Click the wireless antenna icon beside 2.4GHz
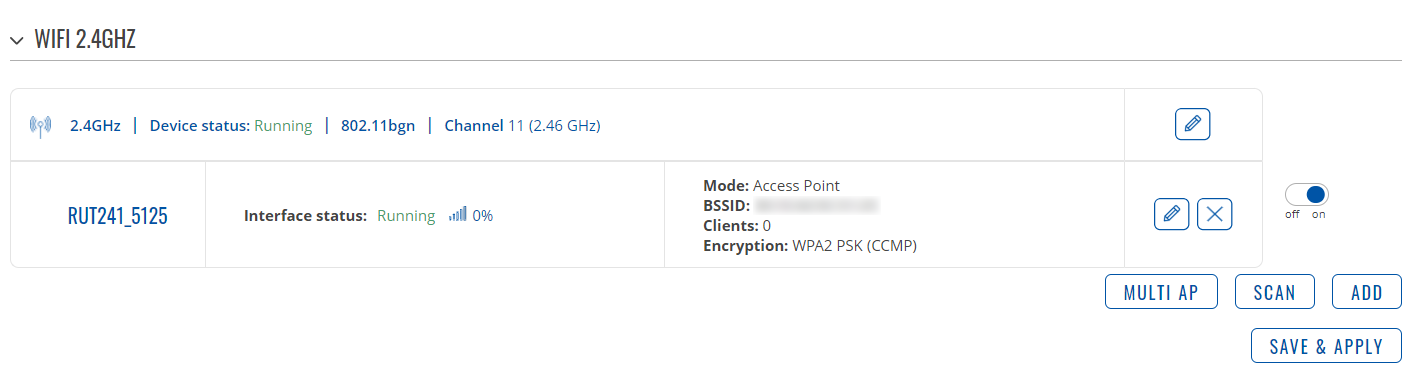This screenshot has height=378, width=1416. pyautogui.click(x=40, y=126)
